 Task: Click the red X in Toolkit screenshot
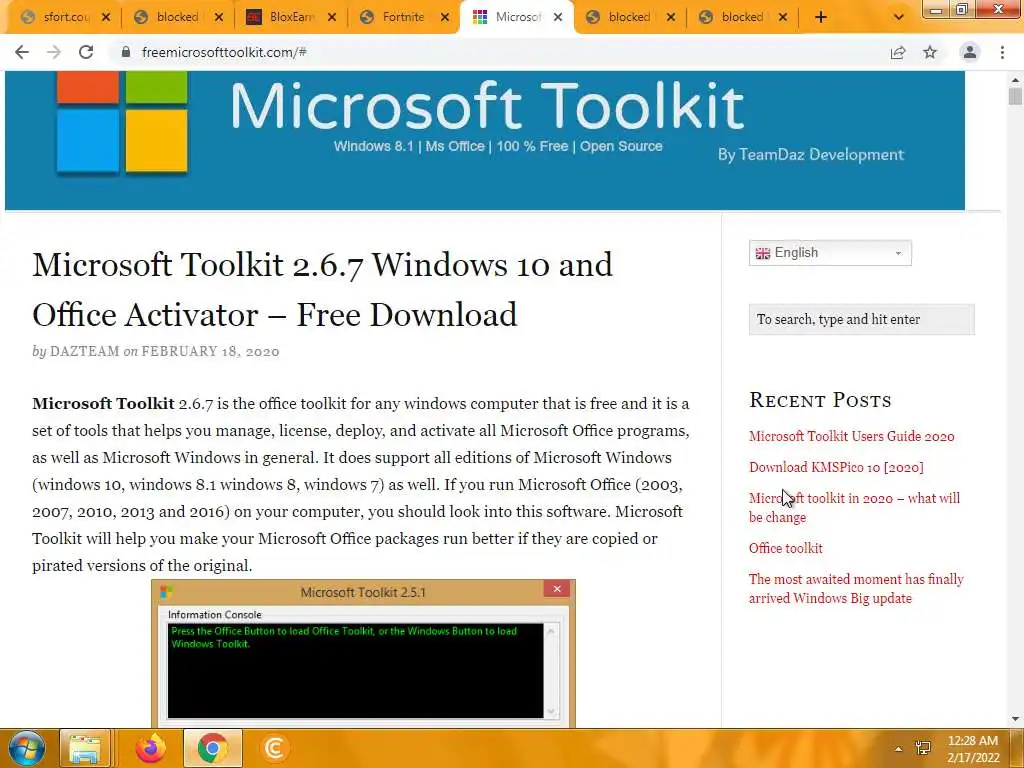[x=557, y=589]
